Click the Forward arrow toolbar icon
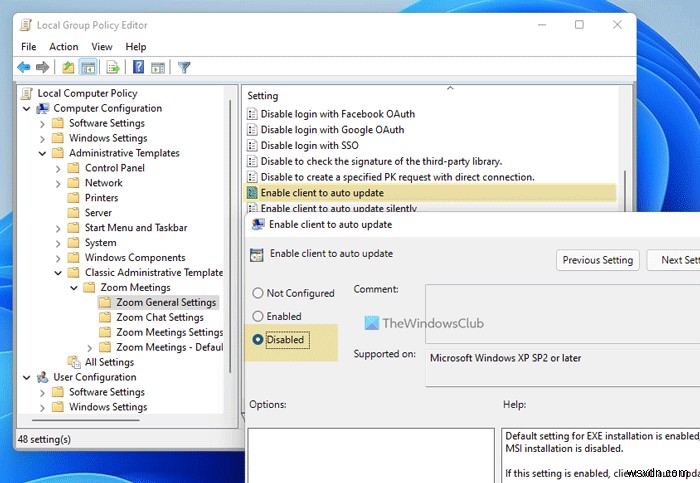Image resolution: width=700 pixels, height=483 pixels. coord(42,67)
